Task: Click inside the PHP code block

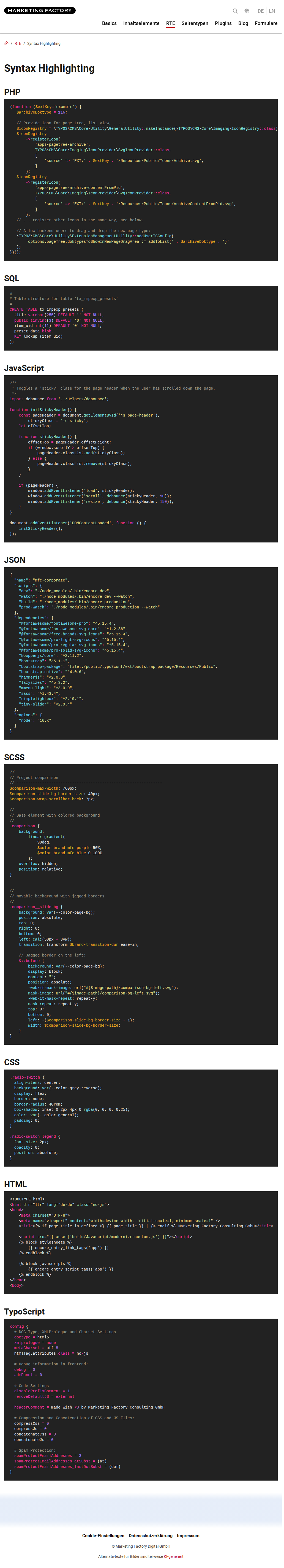Action: point(141,180)
